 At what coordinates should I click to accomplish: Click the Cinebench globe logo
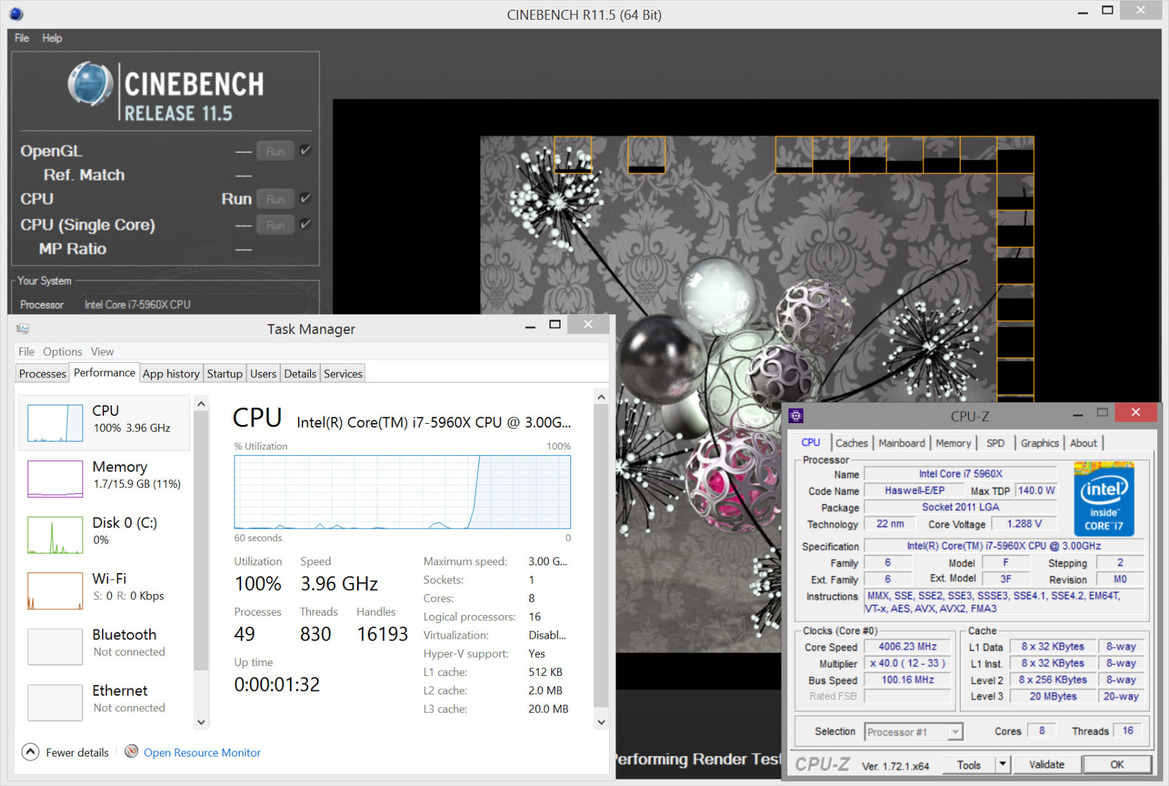point(90,83)
